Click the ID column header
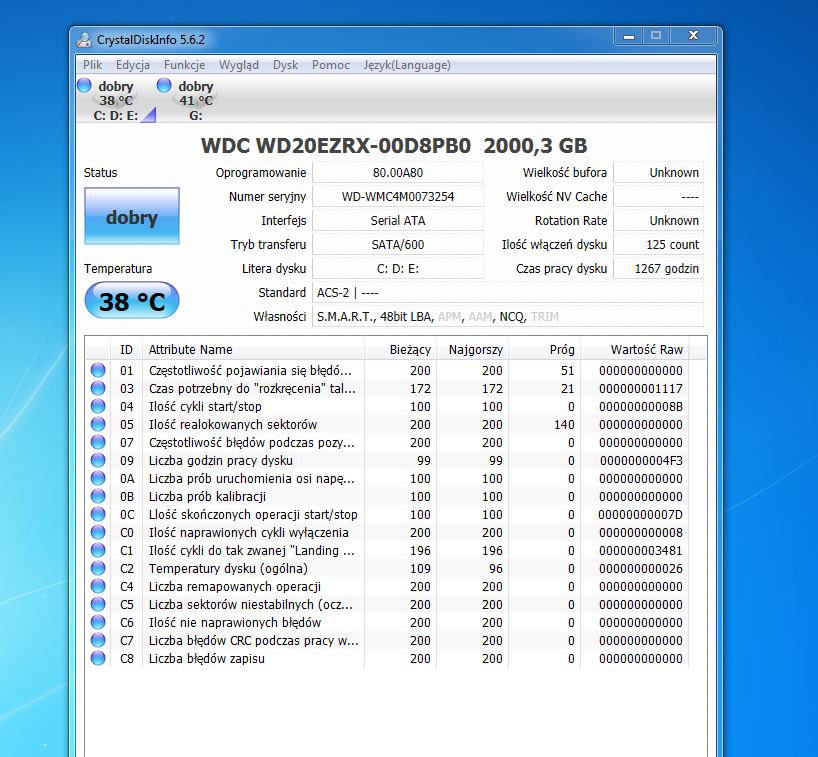Screen dimensions: 818x757 pyautogui.click(x=126, y=350)
